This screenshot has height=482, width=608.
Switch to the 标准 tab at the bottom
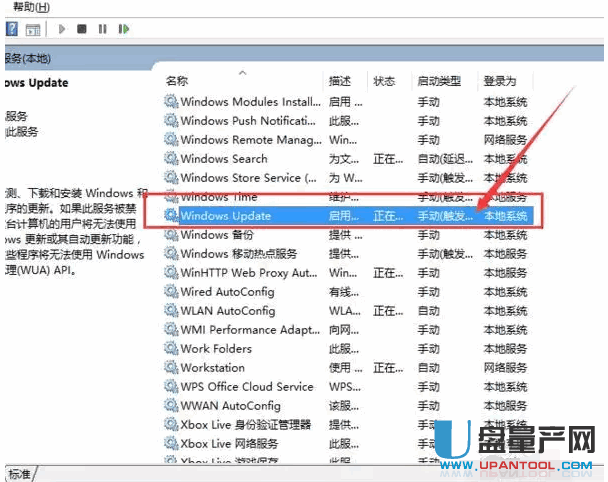pos(19,473)
